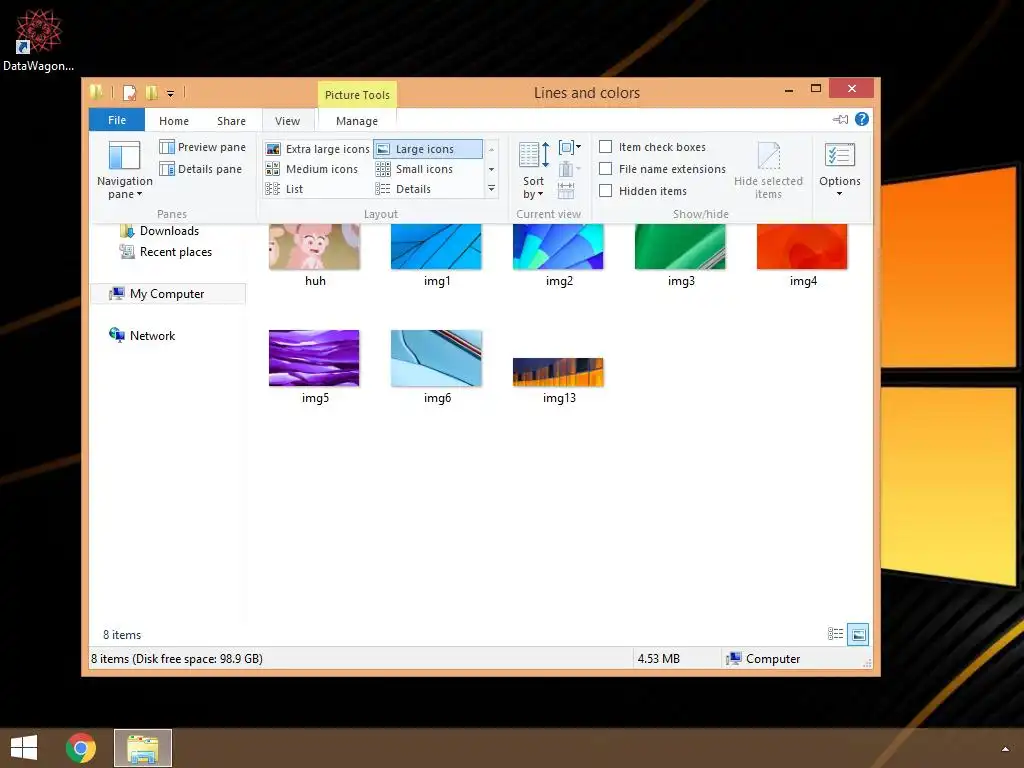Select Details layout in ribbon

coord(403,189)
